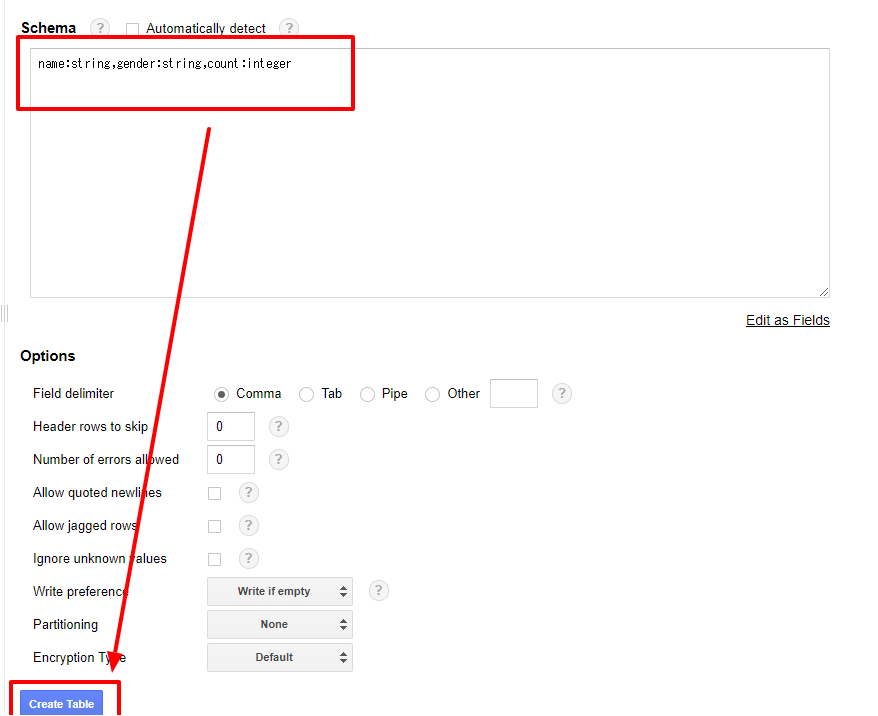Check Ignore unknown values
This screenshot has height=716, width=878.
pyautogui.click(x=214, y=559)
